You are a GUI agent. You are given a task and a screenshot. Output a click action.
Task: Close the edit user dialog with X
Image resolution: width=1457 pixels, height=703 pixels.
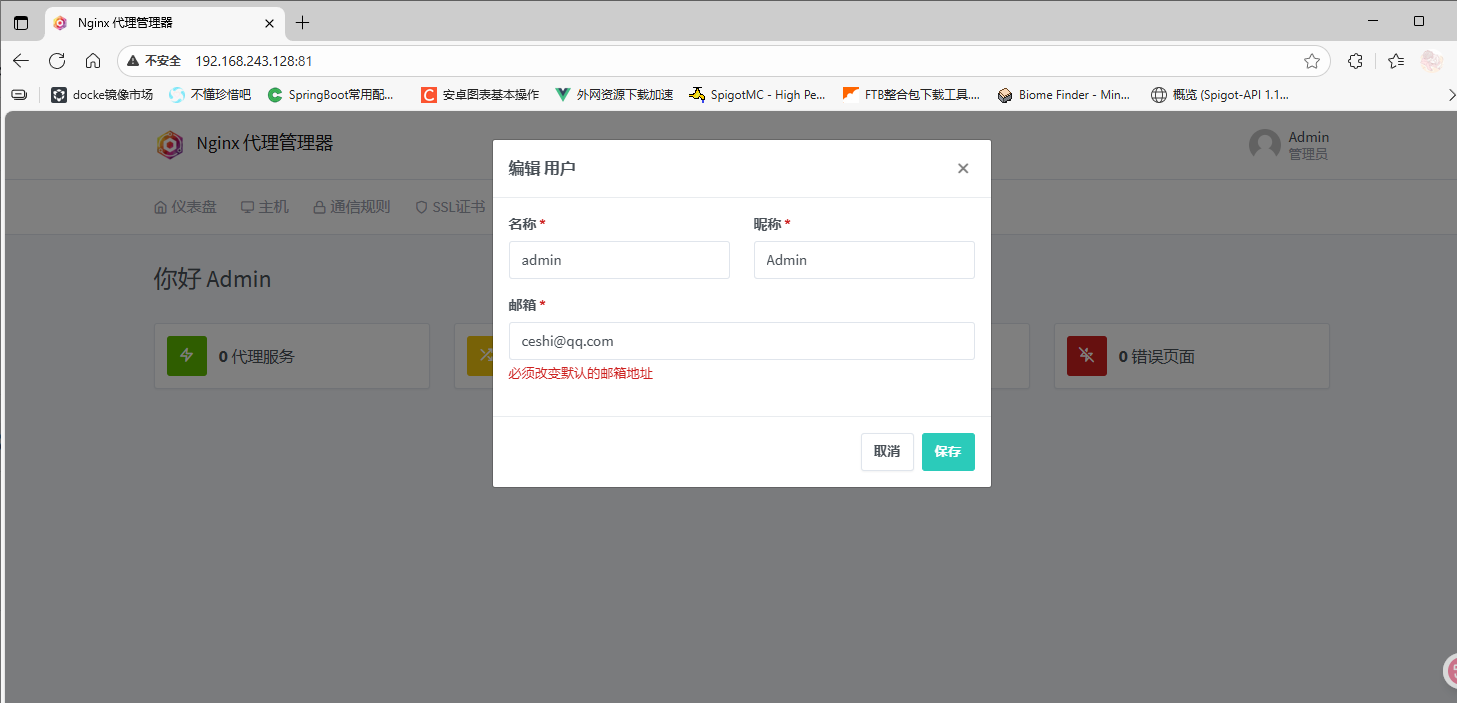[x=963, y=168]
